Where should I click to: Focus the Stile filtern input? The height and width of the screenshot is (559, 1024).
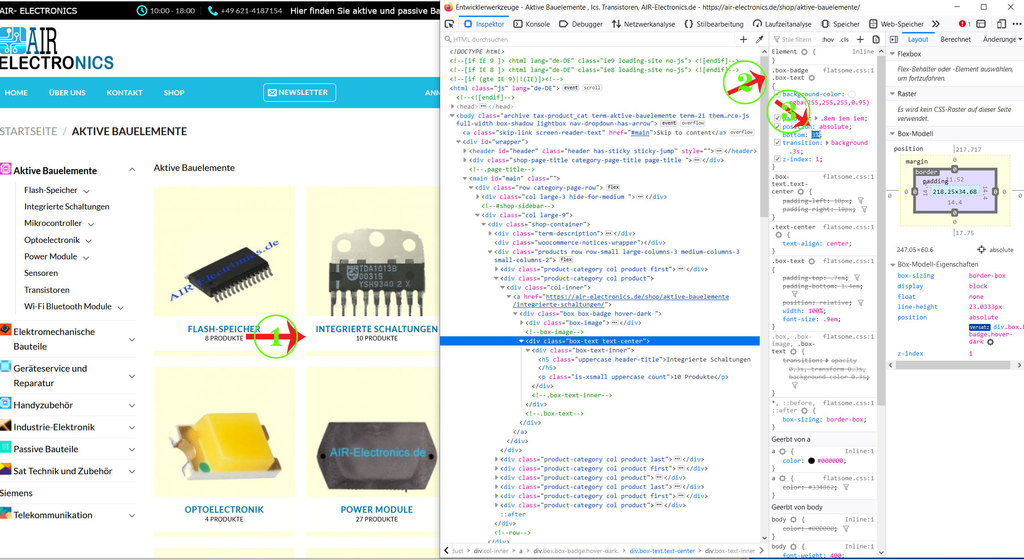click(x=798, y=39)
